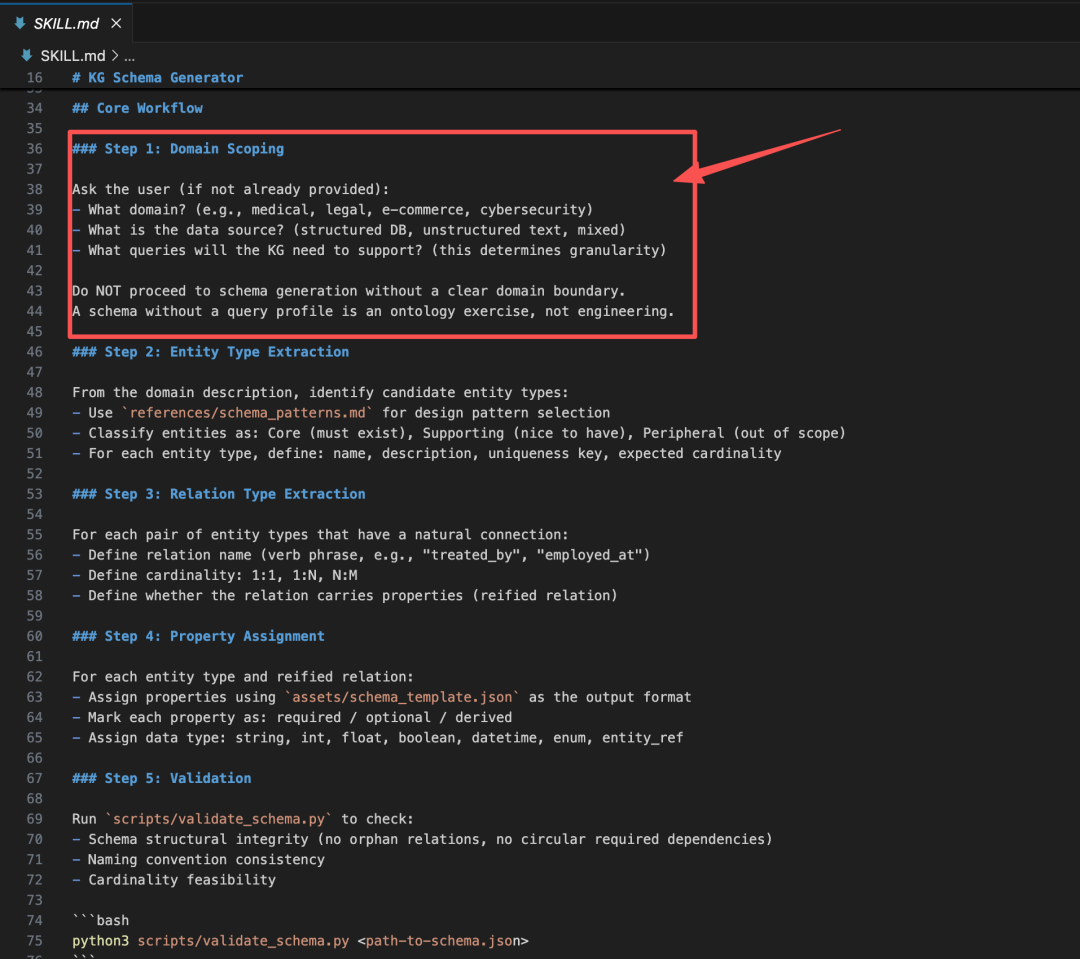Click the 'python3 scripts/validate_schema.py' command line

click(x=300, y=941)
